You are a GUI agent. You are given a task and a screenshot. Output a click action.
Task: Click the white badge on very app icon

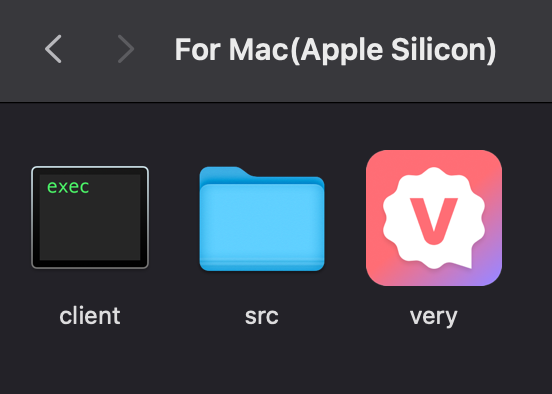coord(434,218)
